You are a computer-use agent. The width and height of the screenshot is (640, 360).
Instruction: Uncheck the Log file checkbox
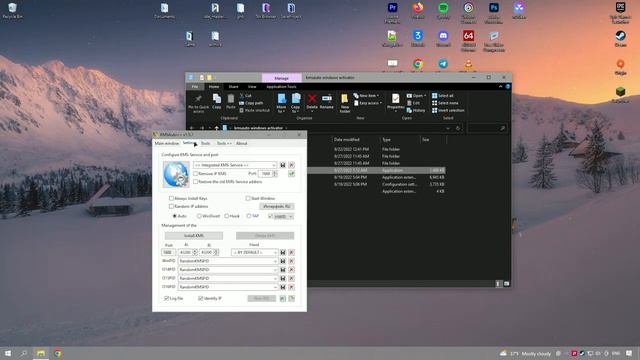tap(167, 298)
